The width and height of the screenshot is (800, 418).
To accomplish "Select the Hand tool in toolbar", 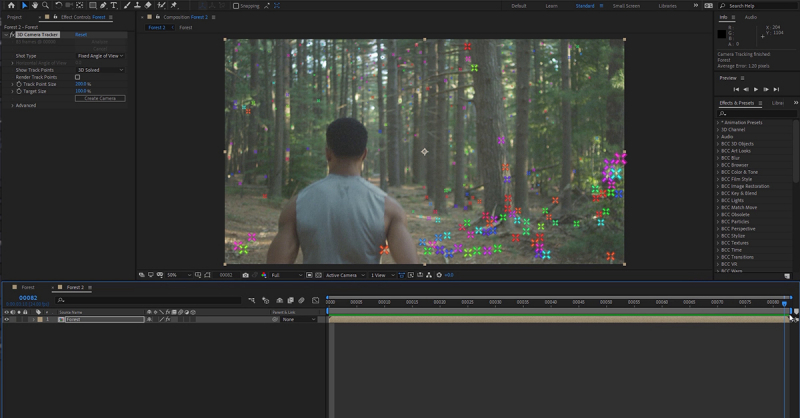I will coord(34,5).
